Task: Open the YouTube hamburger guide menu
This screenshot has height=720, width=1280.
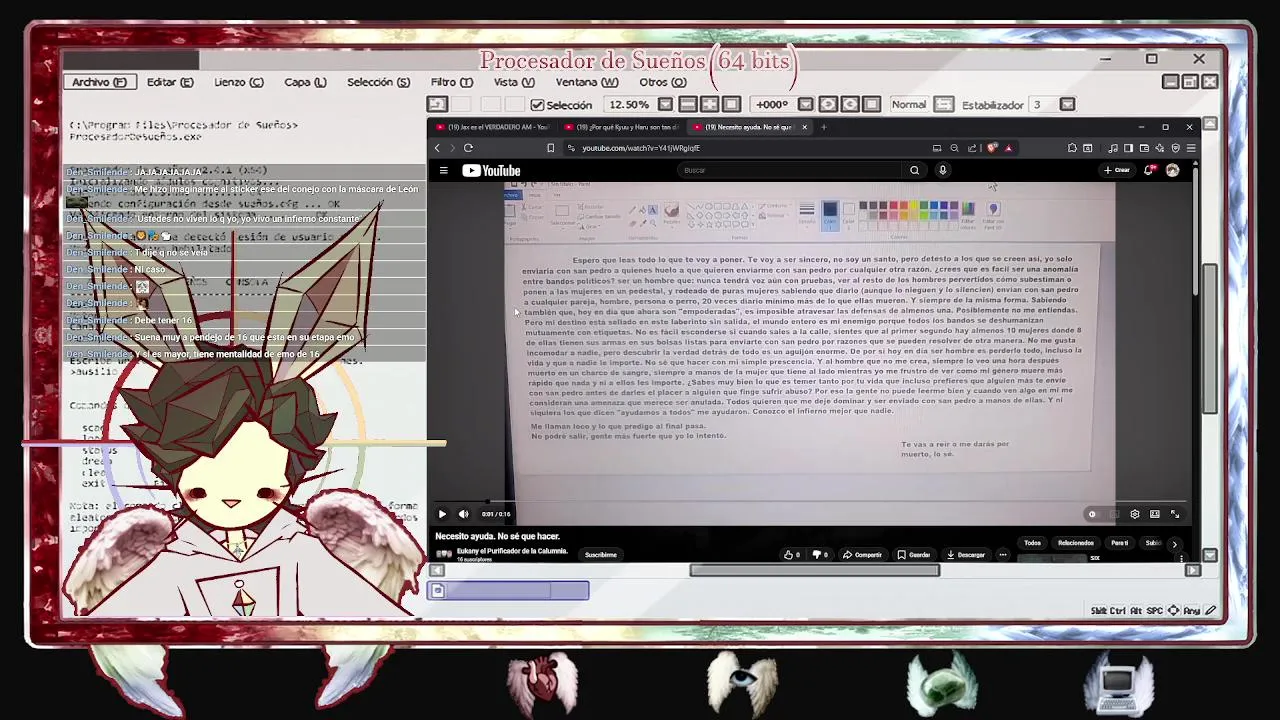Action: coord(443,170)
